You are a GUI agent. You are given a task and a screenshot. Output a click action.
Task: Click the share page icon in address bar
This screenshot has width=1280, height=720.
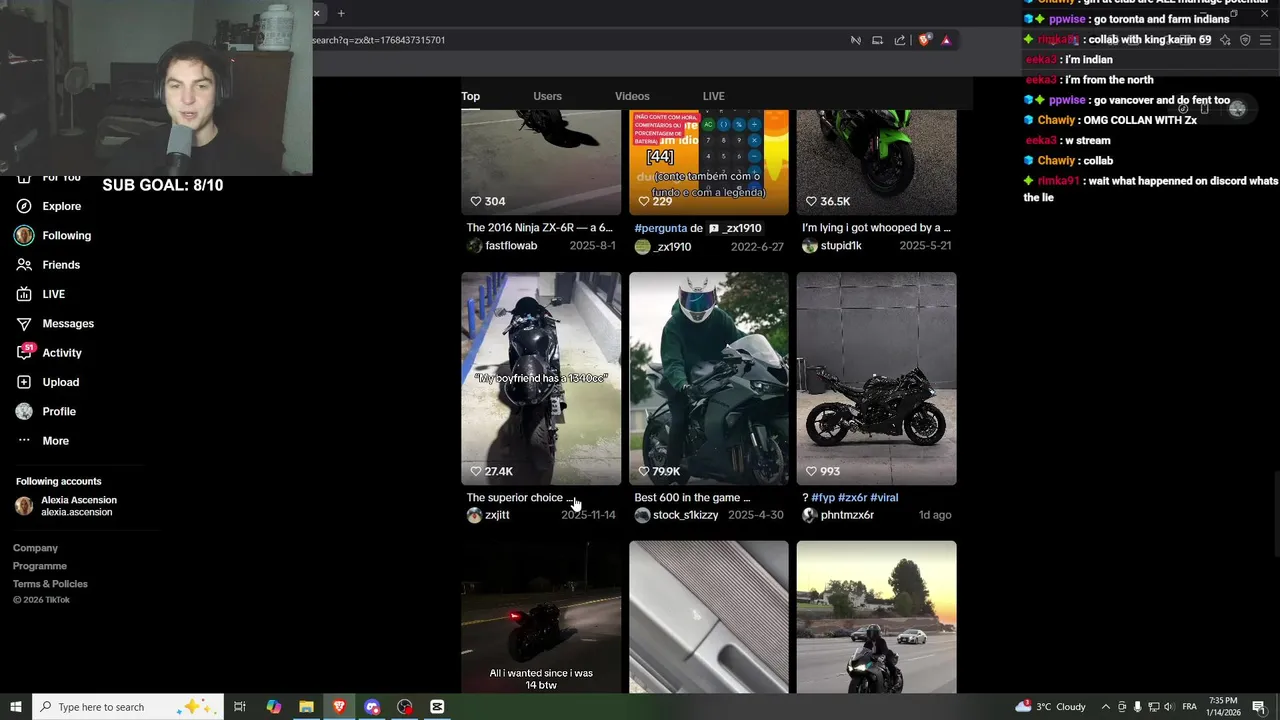tap(899, 40)
